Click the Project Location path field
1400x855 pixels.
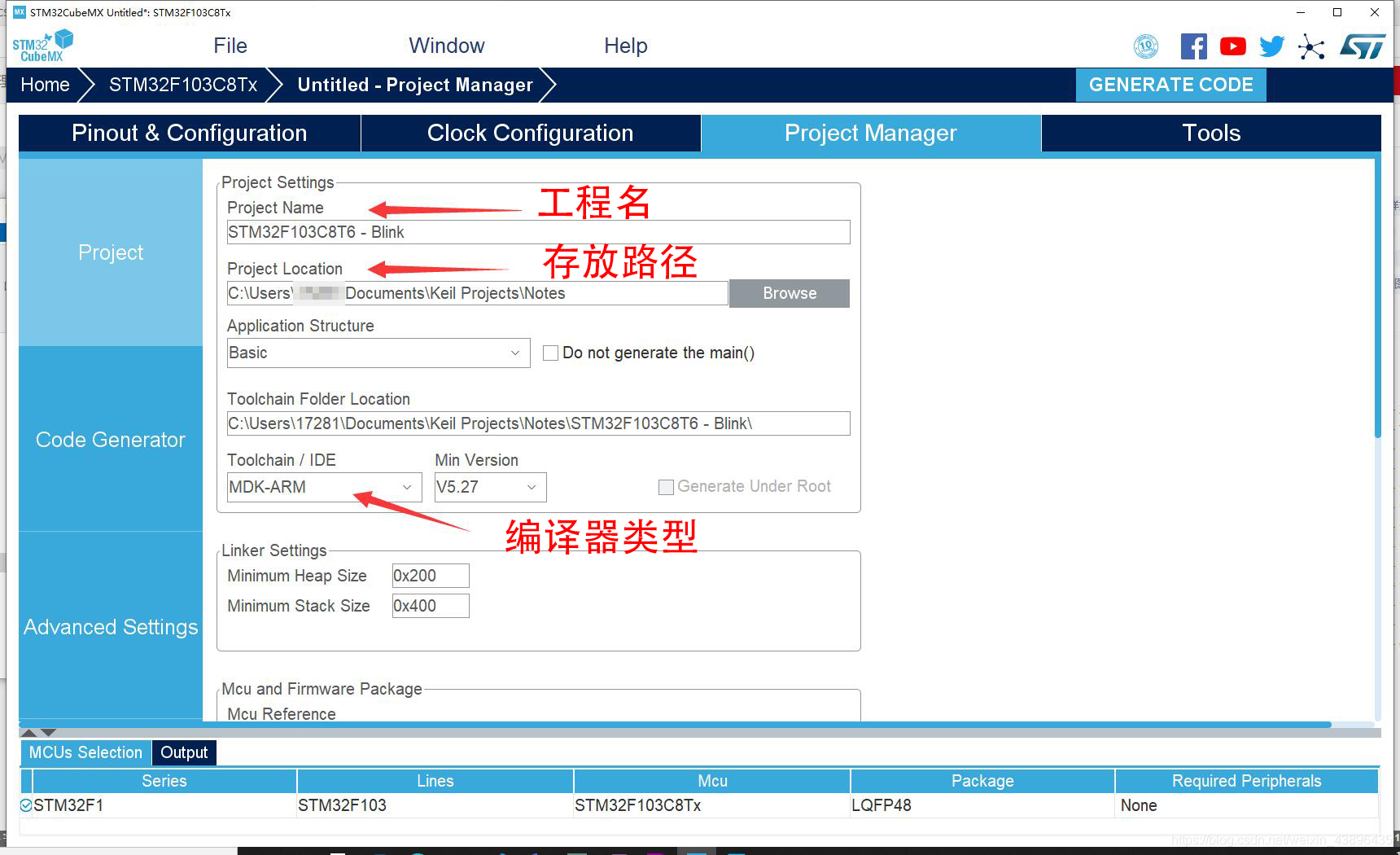[477, 293]
